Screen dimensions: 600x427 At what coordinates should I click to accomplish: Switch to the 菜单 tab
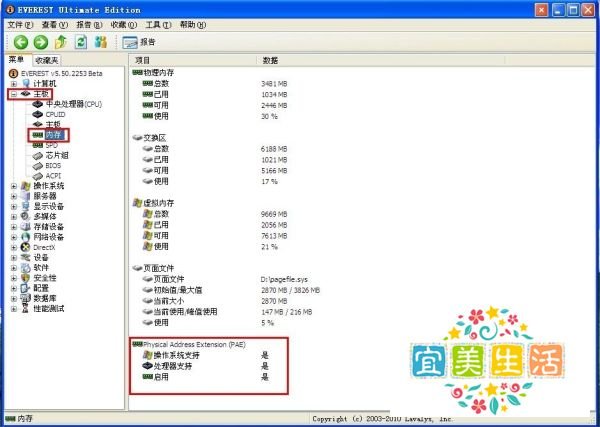pyautogui.click(x=16, y=59)
